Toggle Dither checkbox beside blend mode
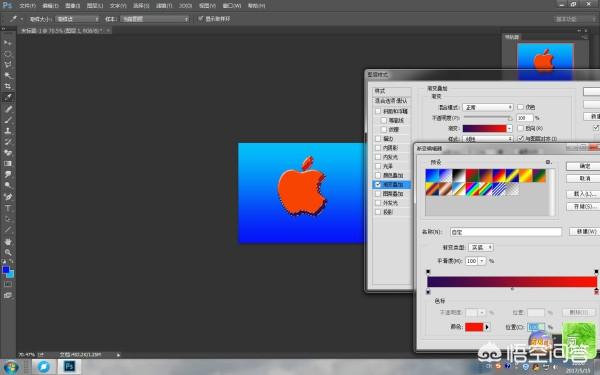 (x=520, y=107)
